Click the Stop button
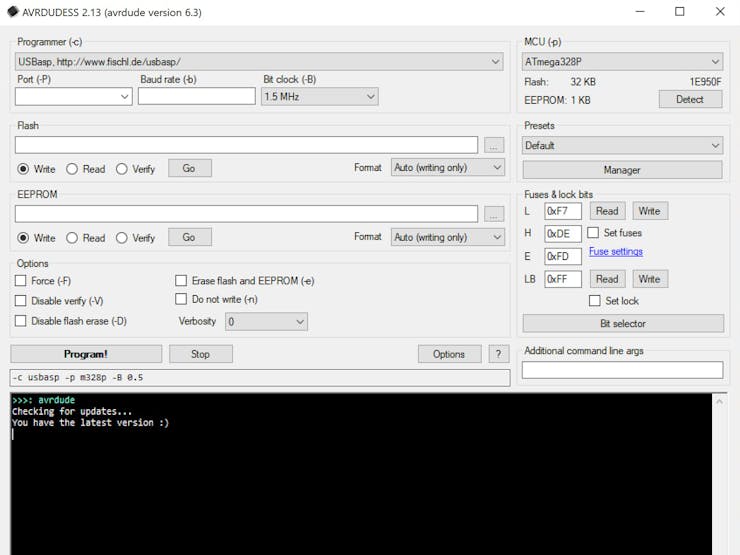The image size is (740, 555). click(201, 354)
